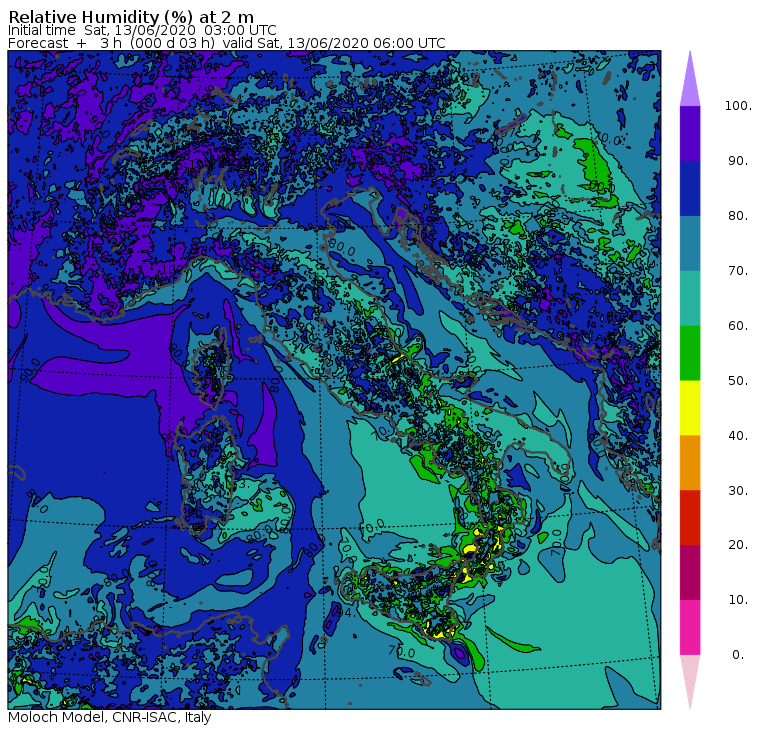Pick the magenta 0–10 legend band
The width and height of the screenshot is (760, 731).
point(690,628)
